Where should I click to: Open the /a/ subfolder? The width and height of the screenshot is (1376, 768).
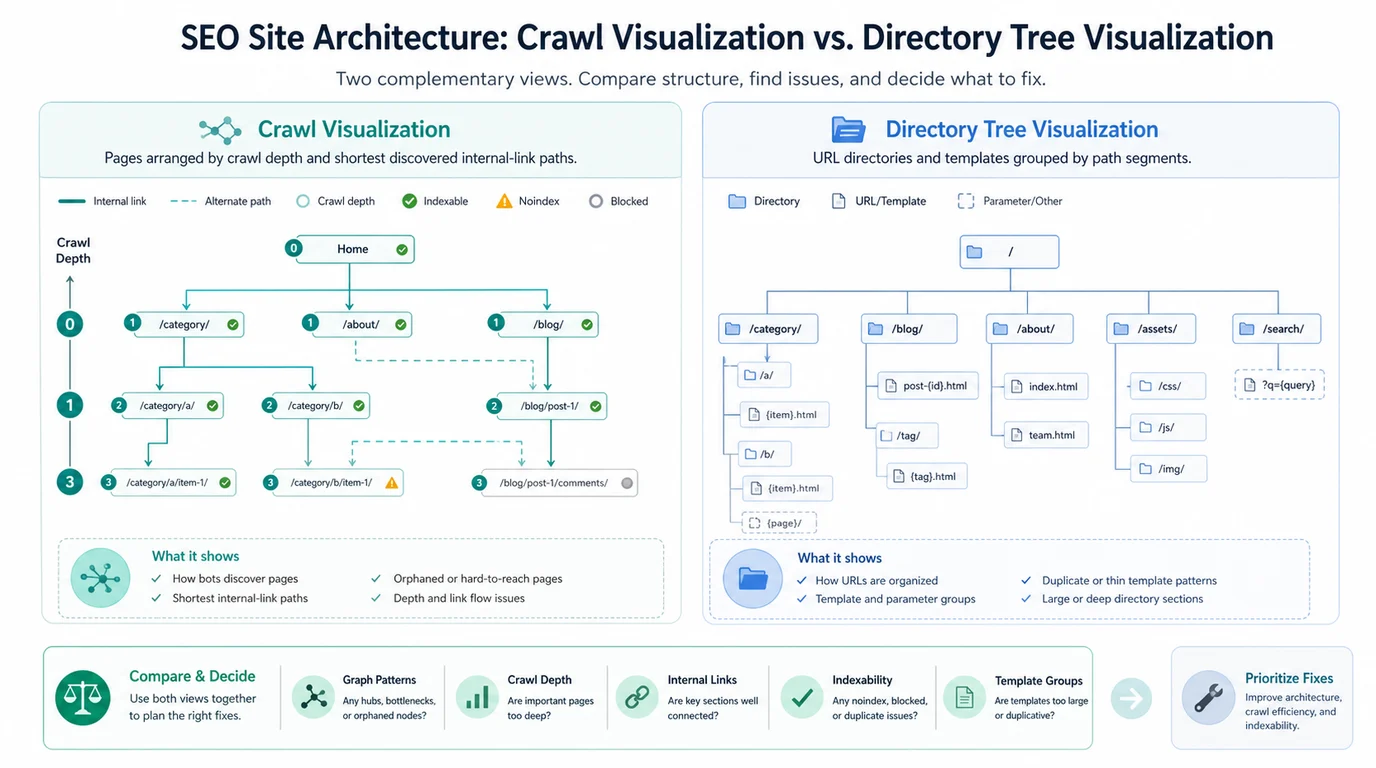point(762,375)
